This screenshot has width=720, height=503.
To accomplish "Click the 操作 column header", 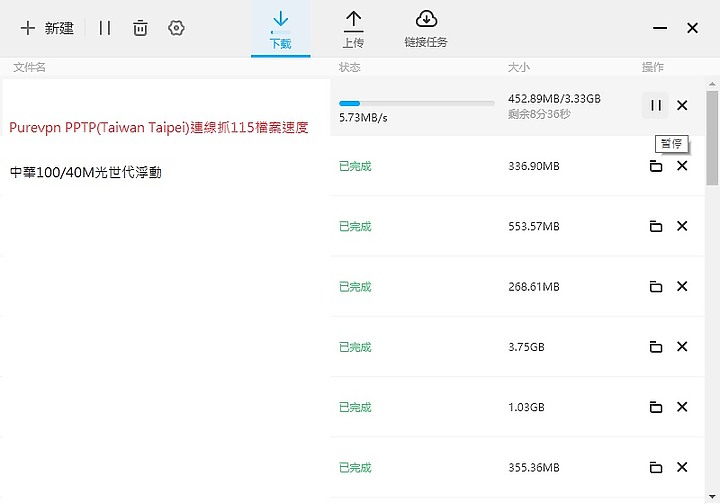I will point(652,68).
